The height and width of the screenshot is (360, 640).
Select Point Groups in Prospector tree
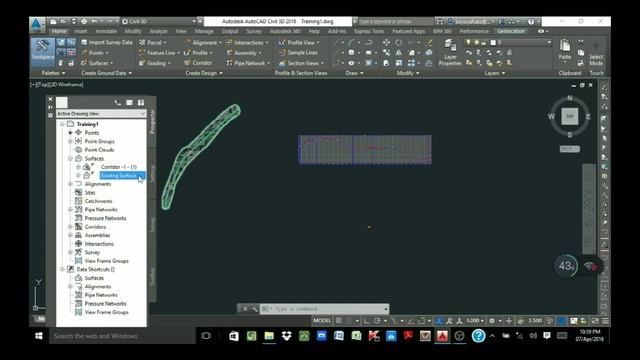[99, 141]
